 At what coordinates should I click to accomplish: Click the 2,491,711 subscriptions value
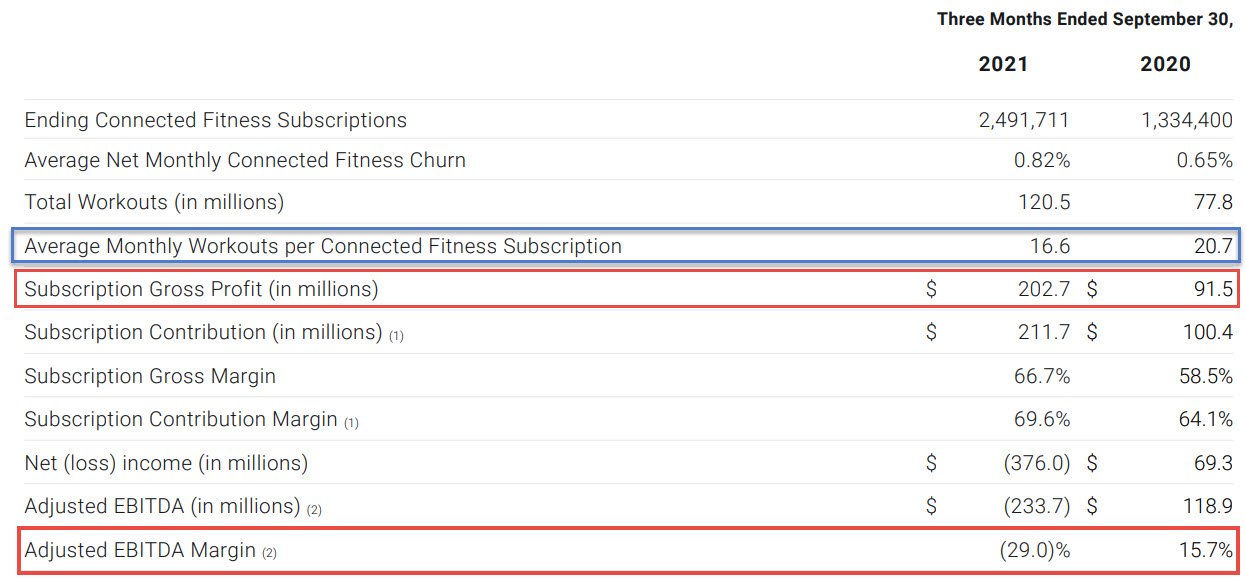pyautogui.click(x=1024, y=120)
